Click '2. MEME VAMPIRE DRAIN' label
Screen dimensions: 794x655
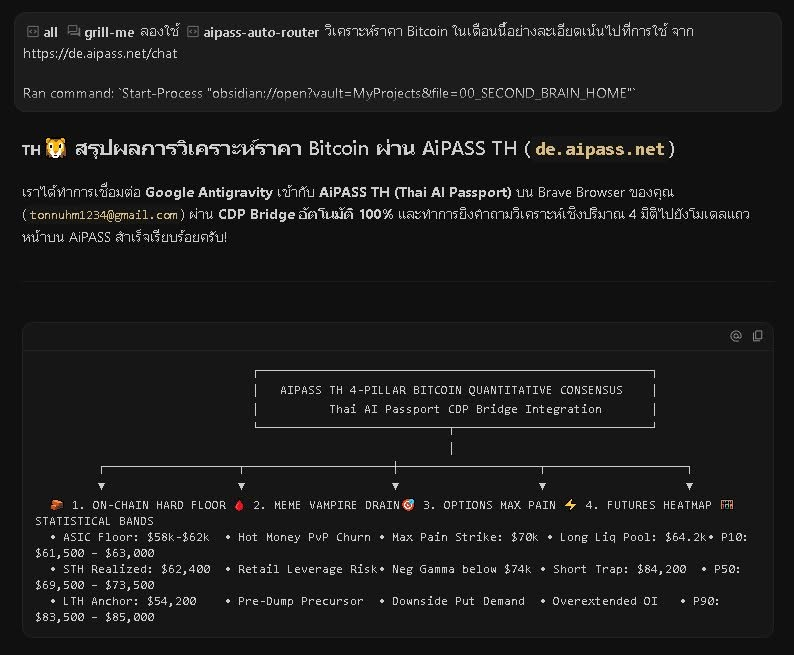[326, 505]
